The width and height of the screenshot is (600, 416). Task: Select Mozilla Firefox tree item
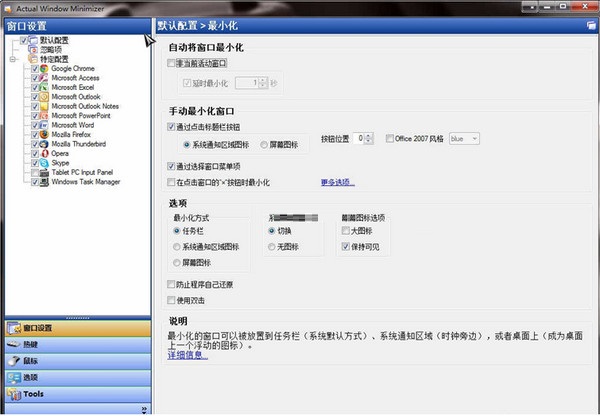tap(71, 135)
